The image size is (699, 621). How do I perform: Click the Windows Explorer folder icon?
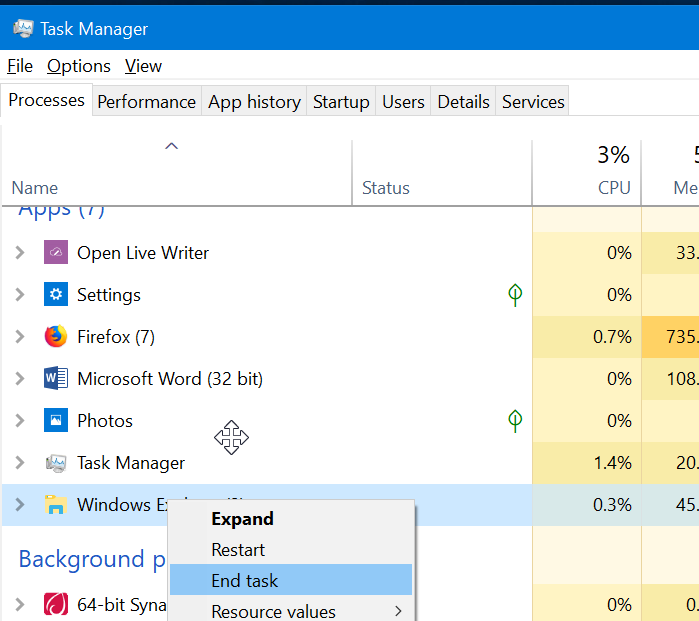pyautogui.click(x=56, y=504)
